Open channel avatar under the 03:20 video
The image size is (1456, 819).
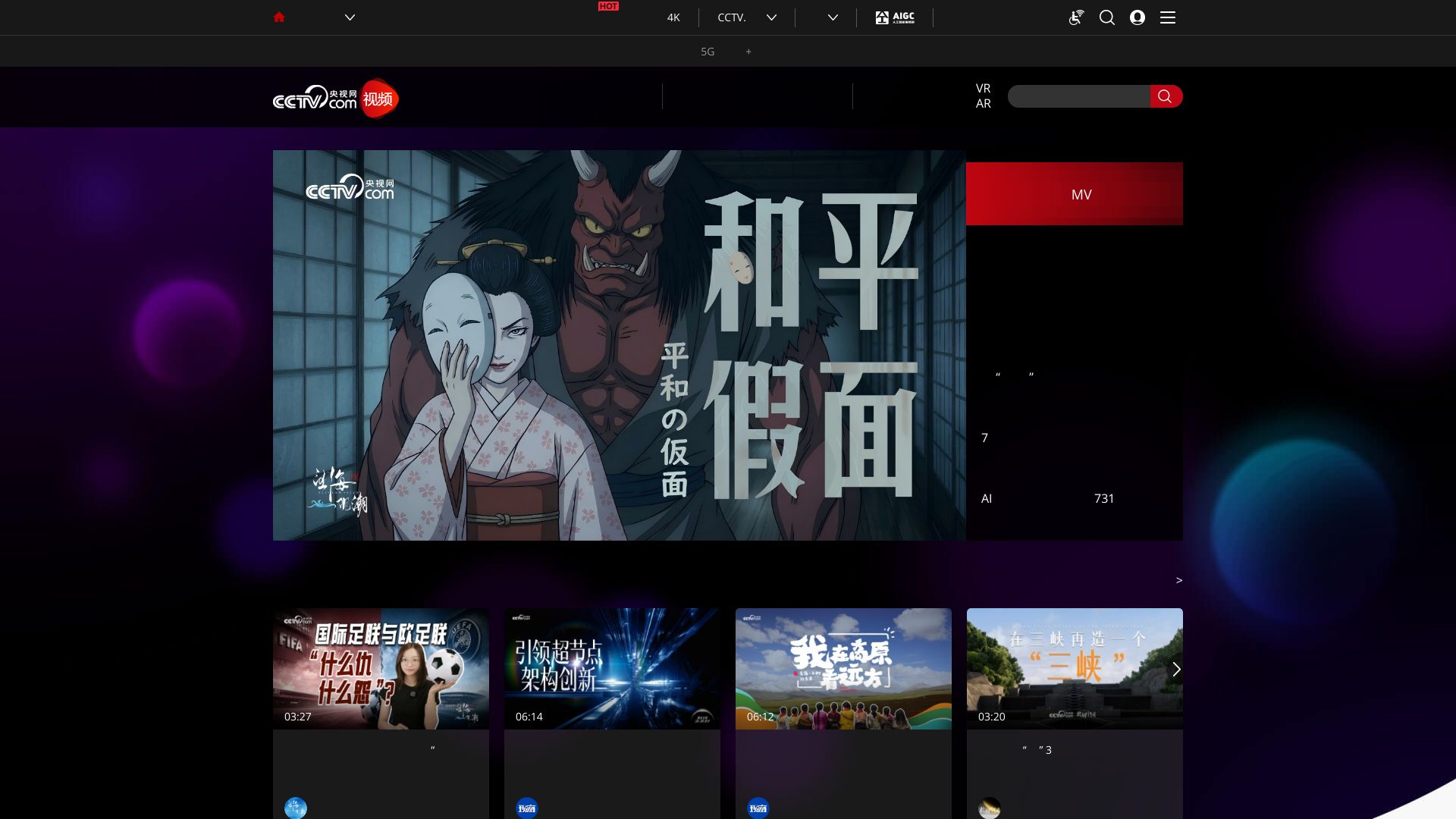pos(990,808)
